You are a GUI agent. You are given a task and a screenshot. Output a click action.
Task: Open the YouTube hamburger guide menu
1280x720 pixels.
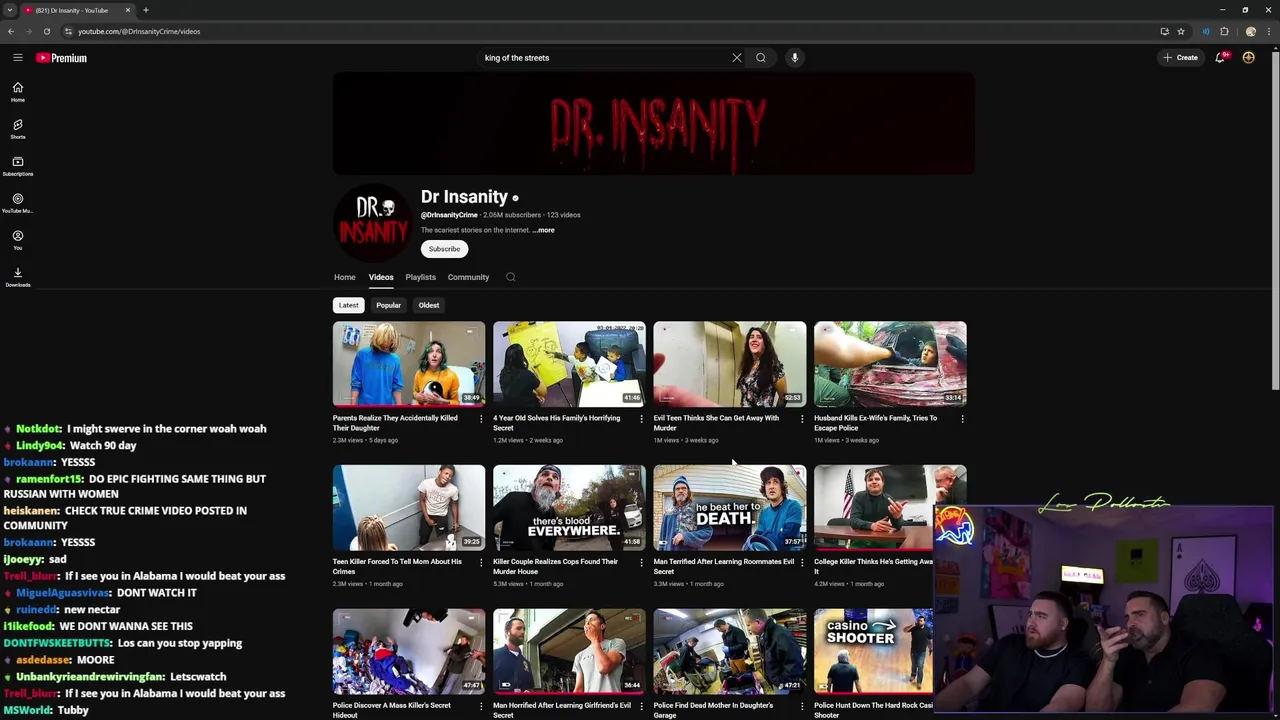tap(18, 58)
